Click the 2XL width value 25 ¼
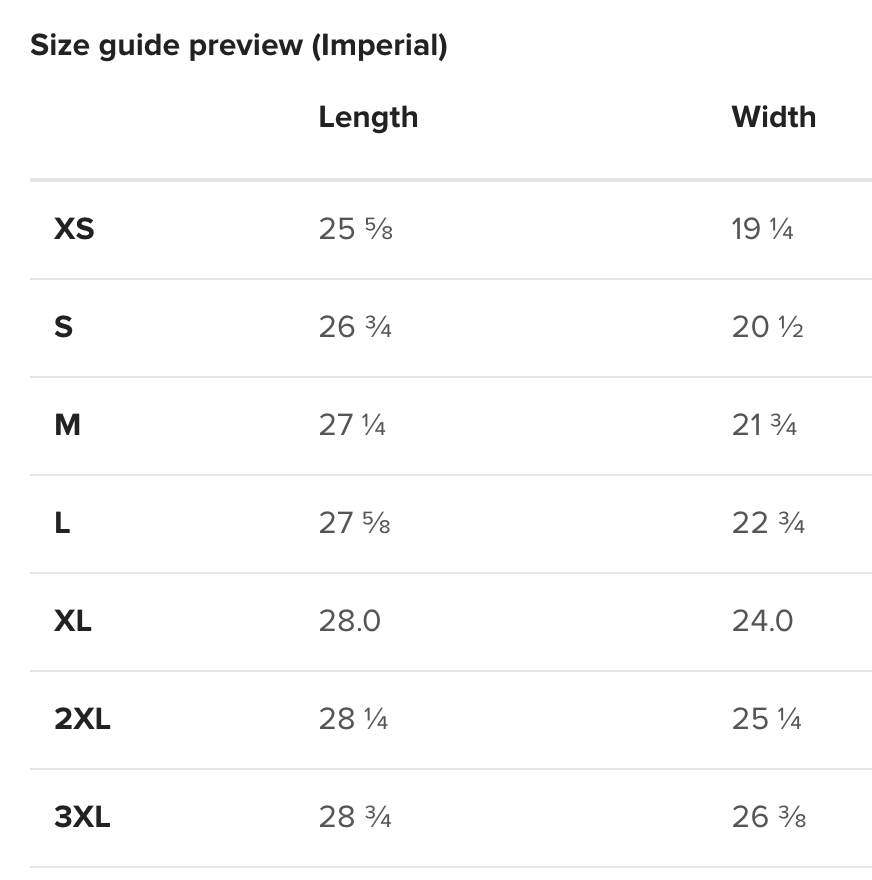The width and height of the screenshot is (872, 880). tap(766, 719)
